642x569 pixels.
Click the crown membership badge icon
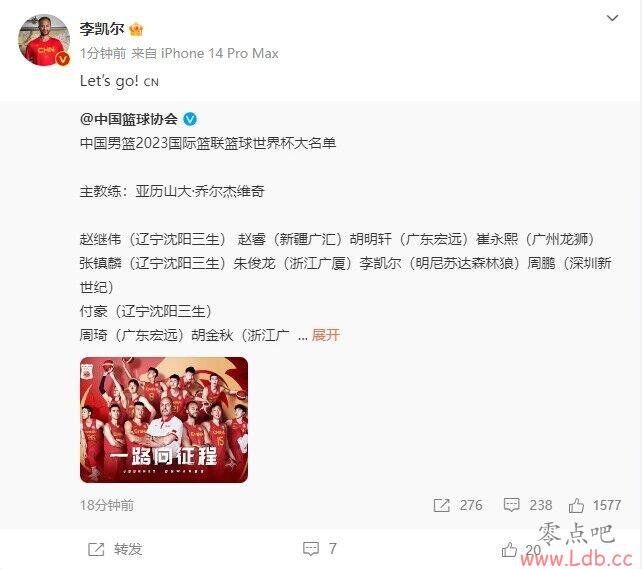[136, 29]
